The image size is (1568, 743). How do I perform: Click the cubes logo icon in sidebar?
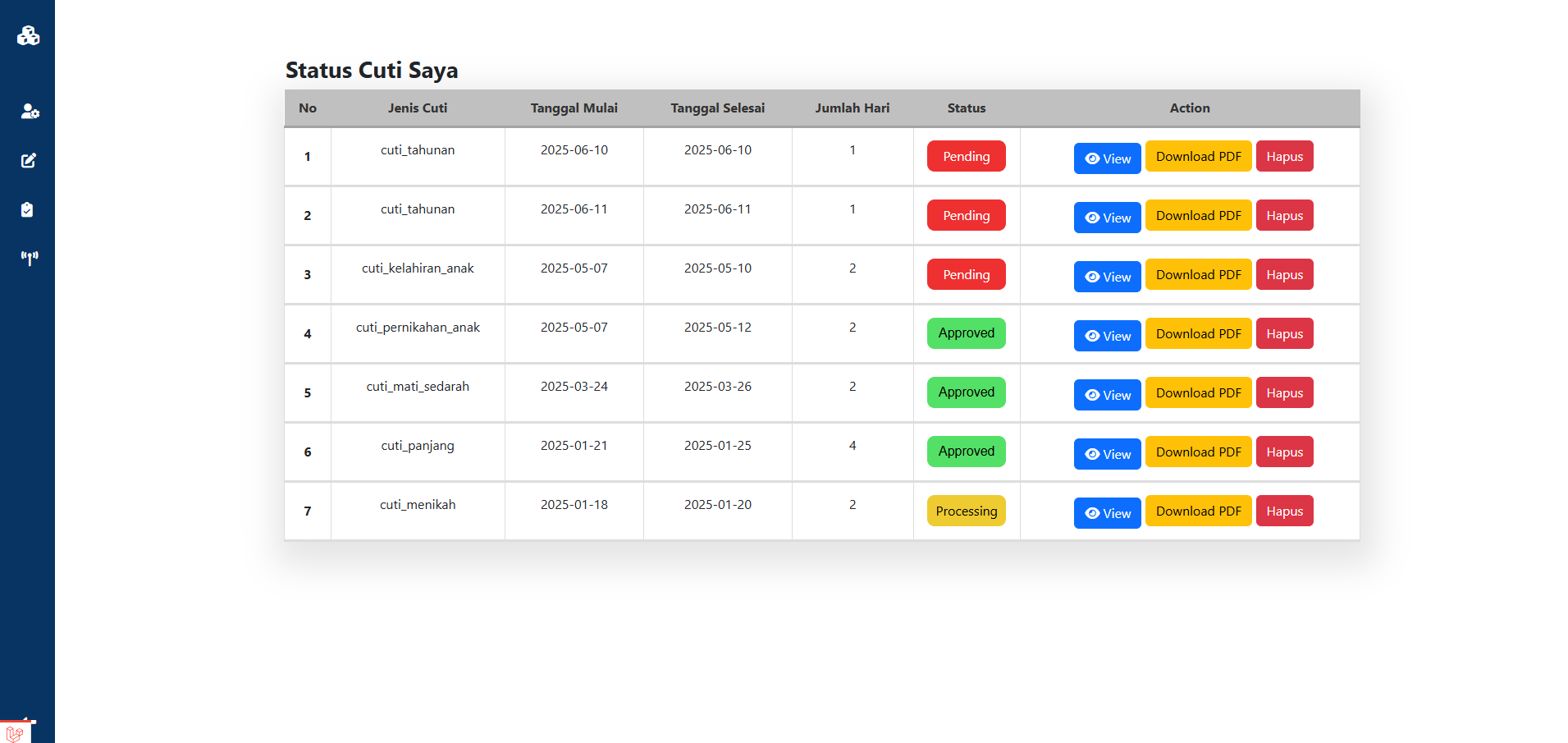click(x=28, y=35)
